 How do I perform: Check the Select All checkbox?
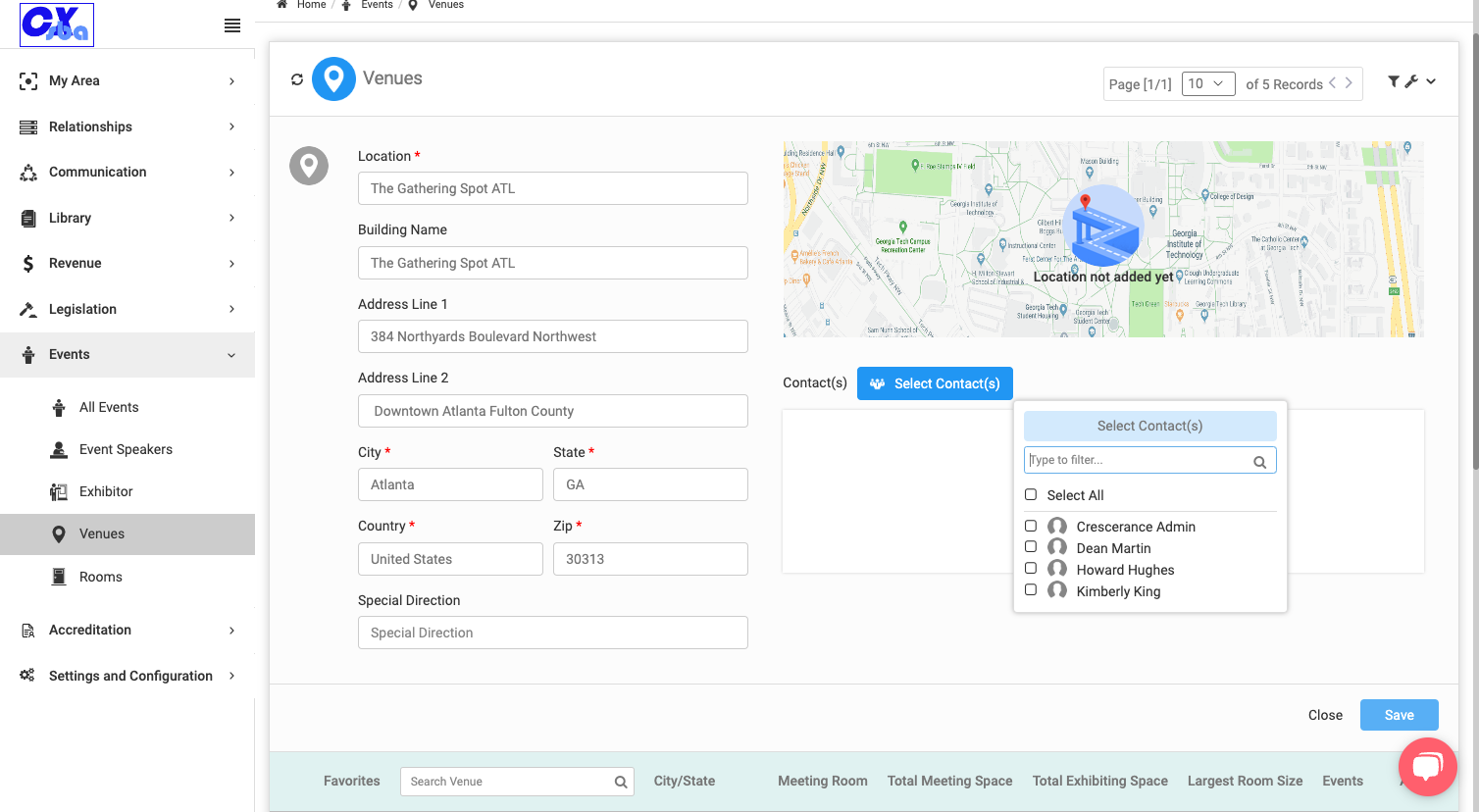pos(1031,495)
